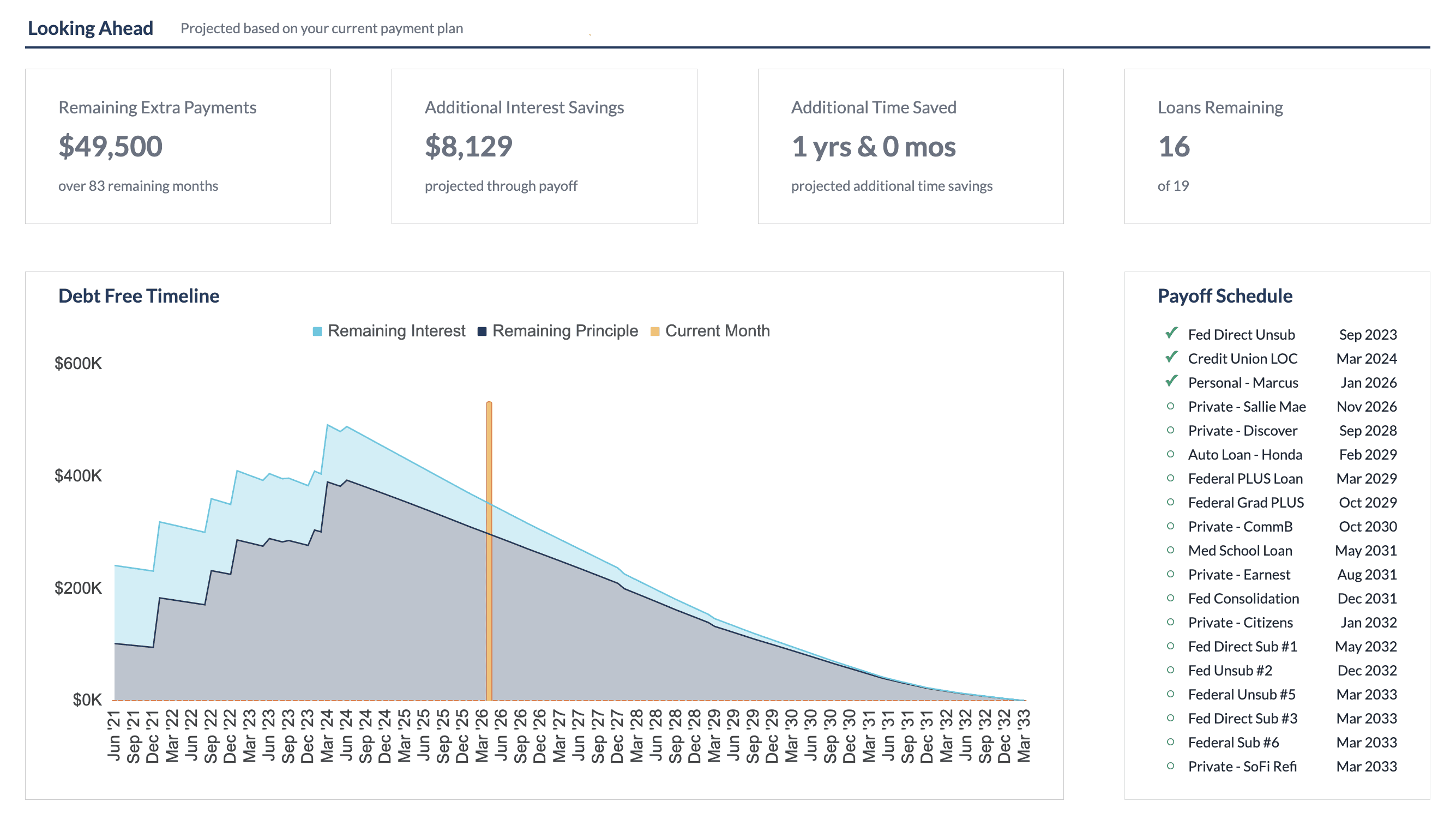Screen dimensions: 1456x820
Task: Click the green check next to Credit Union LOC
Action: point(1171,358)
